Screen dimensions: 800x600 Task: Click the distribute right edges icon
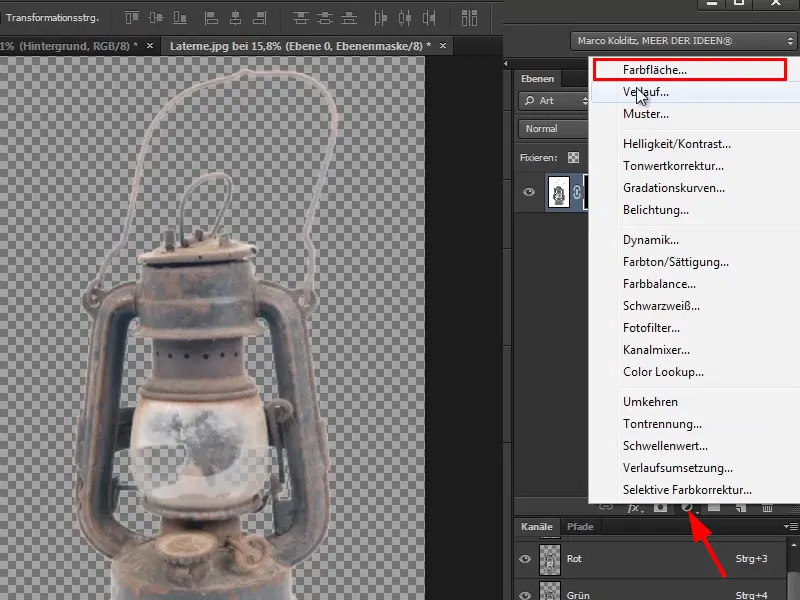pyautogui.click(x=429, y=18)
